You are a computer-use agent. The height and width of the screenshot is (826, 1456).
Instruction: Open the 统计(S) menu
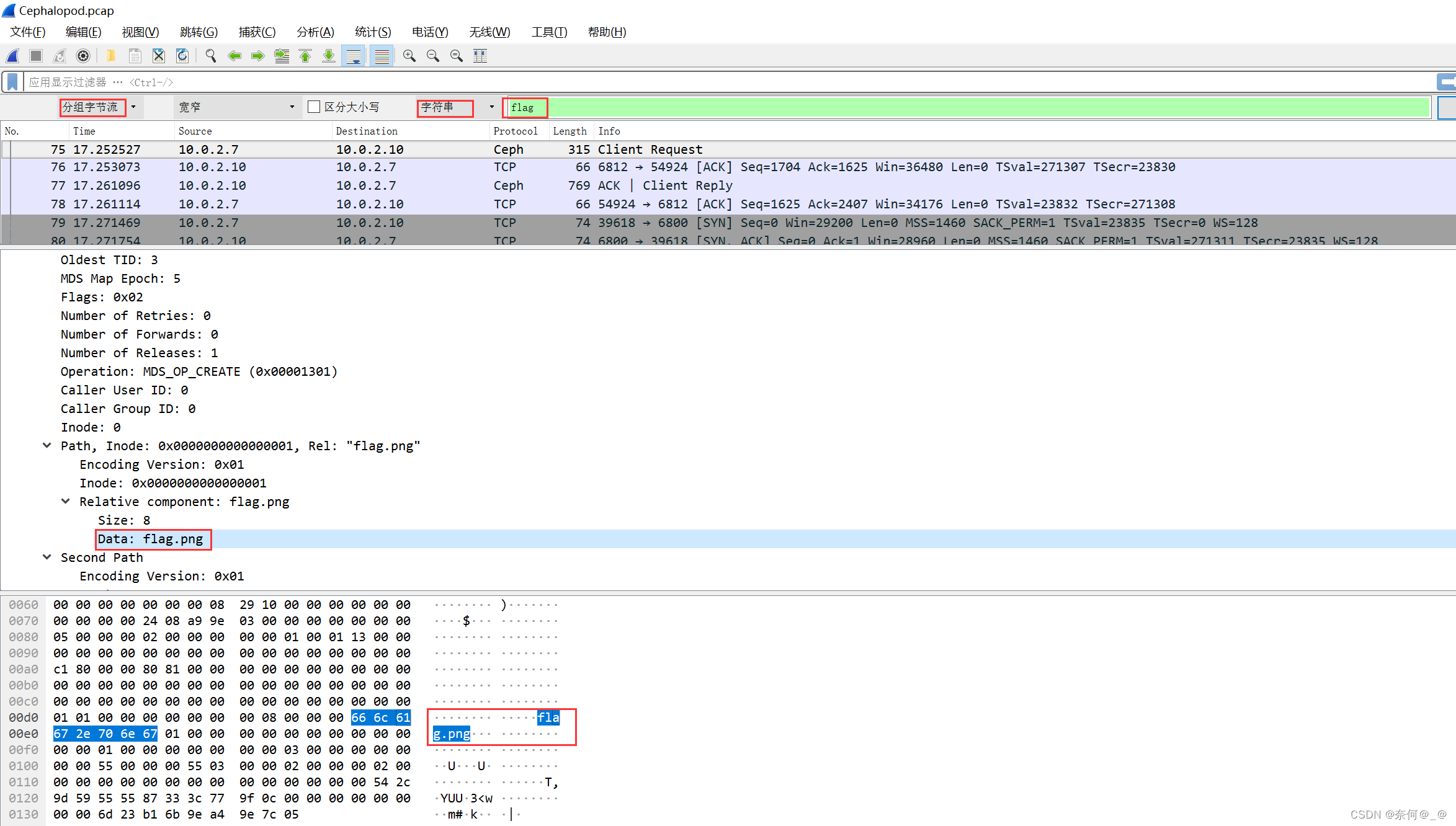373,32
